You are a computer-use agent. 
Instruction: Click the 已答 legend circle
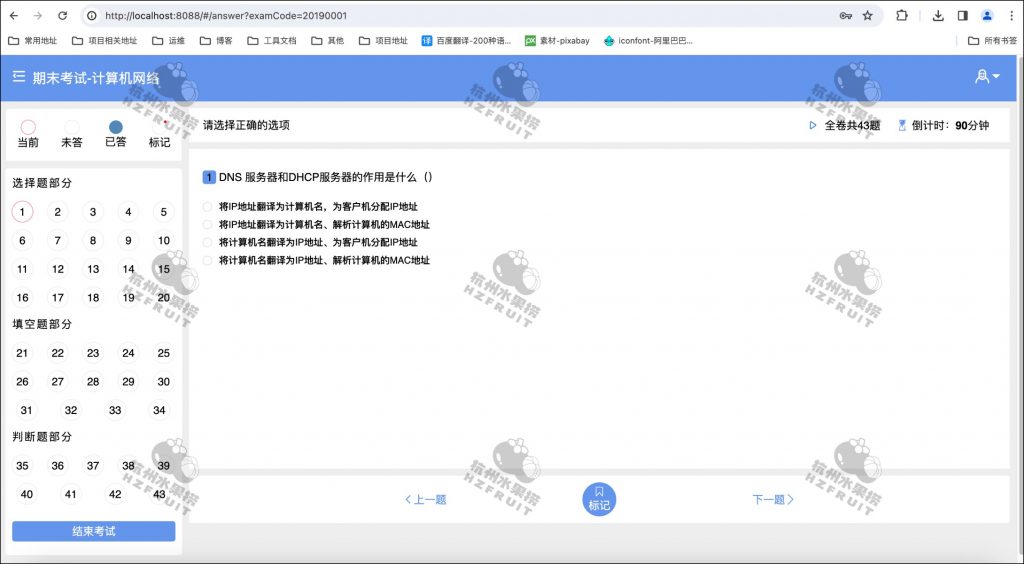(x=116, y=127)
